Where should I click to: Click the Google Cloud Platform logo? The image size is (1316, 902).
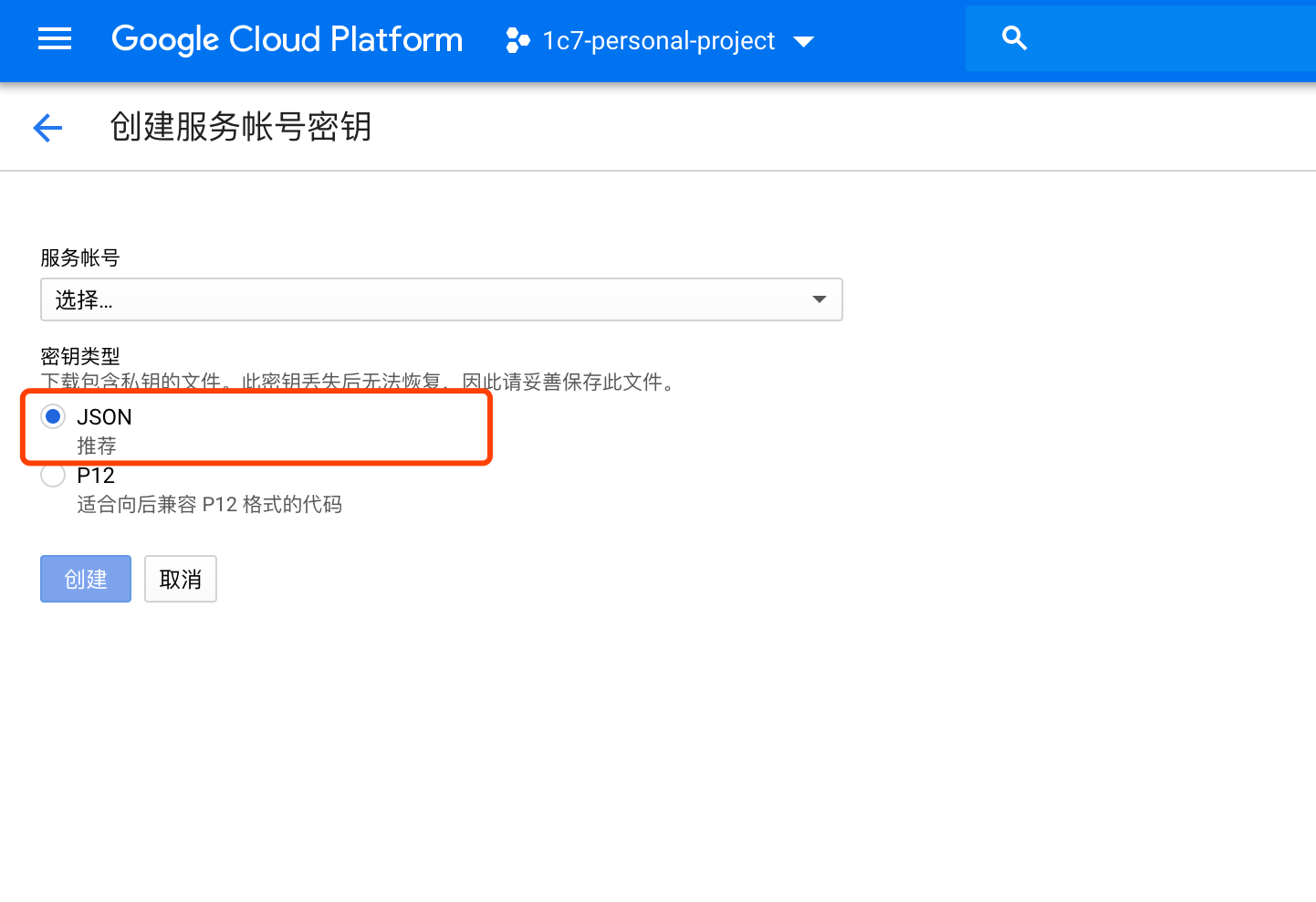(287, 39)
